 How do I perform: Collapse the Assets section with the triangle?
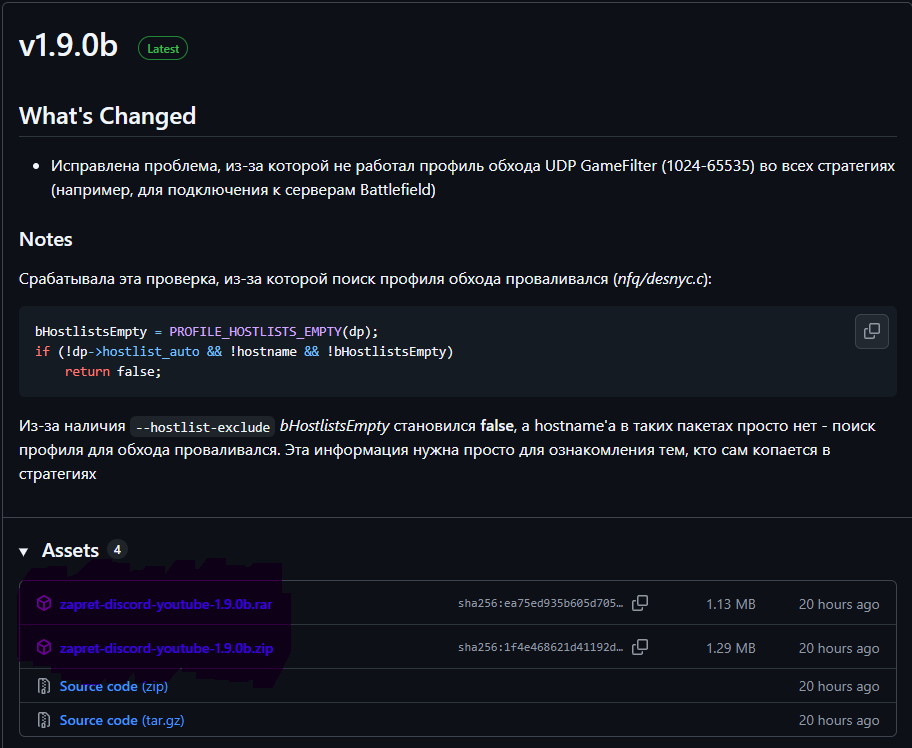(x=24, y=551)
